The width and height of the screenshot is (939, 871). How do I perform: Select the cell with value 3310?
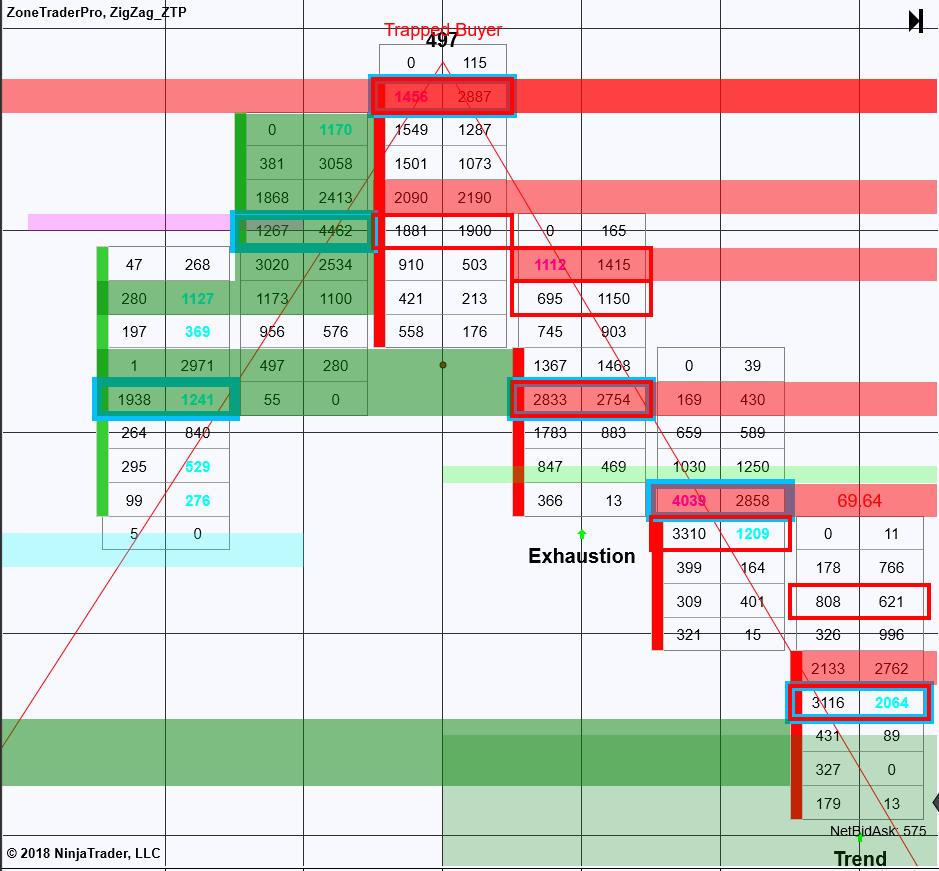689,534
